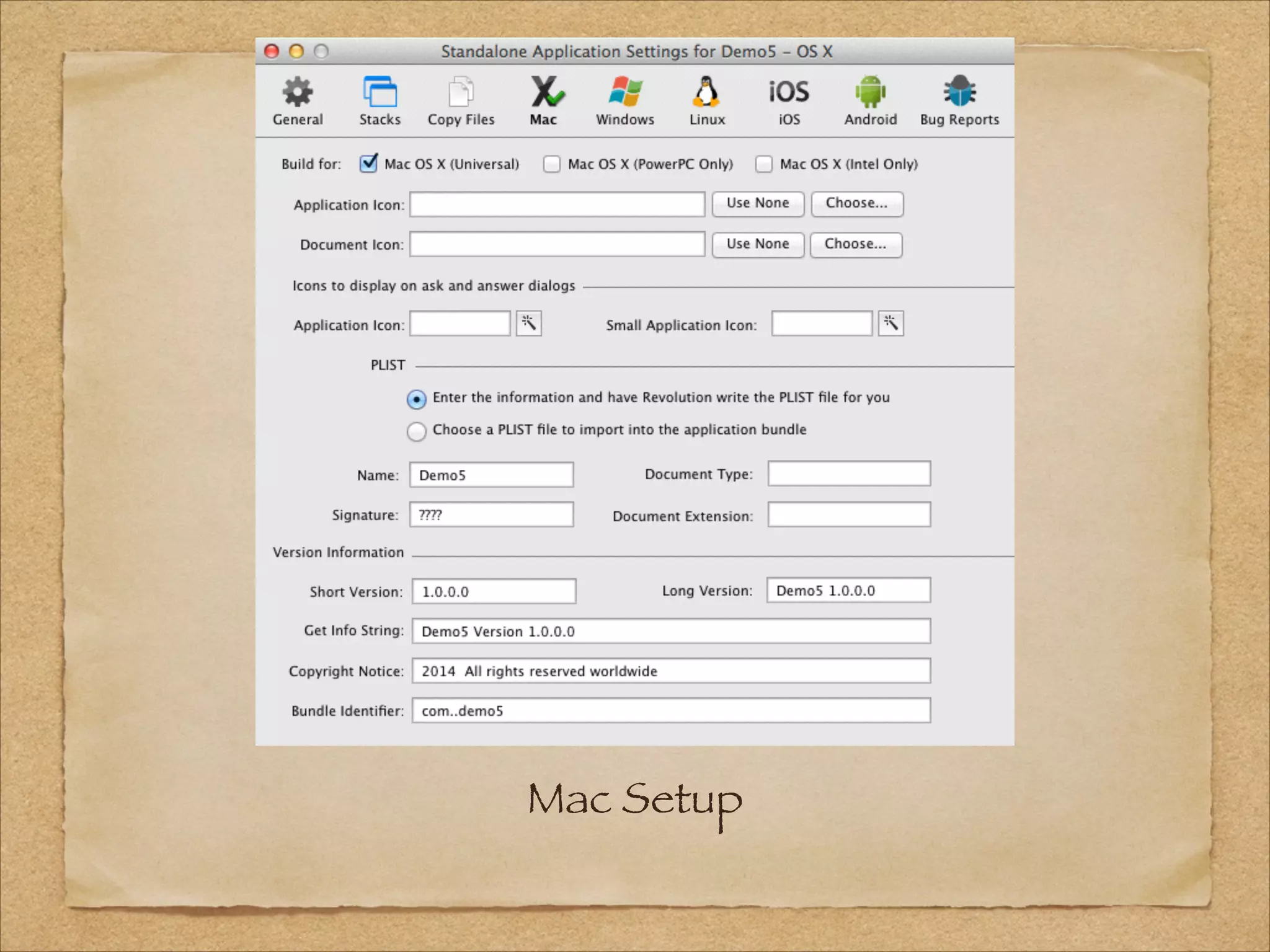Click magic wand next to dialog Application Icon
1270x952 pixels.
pos(528,324)
